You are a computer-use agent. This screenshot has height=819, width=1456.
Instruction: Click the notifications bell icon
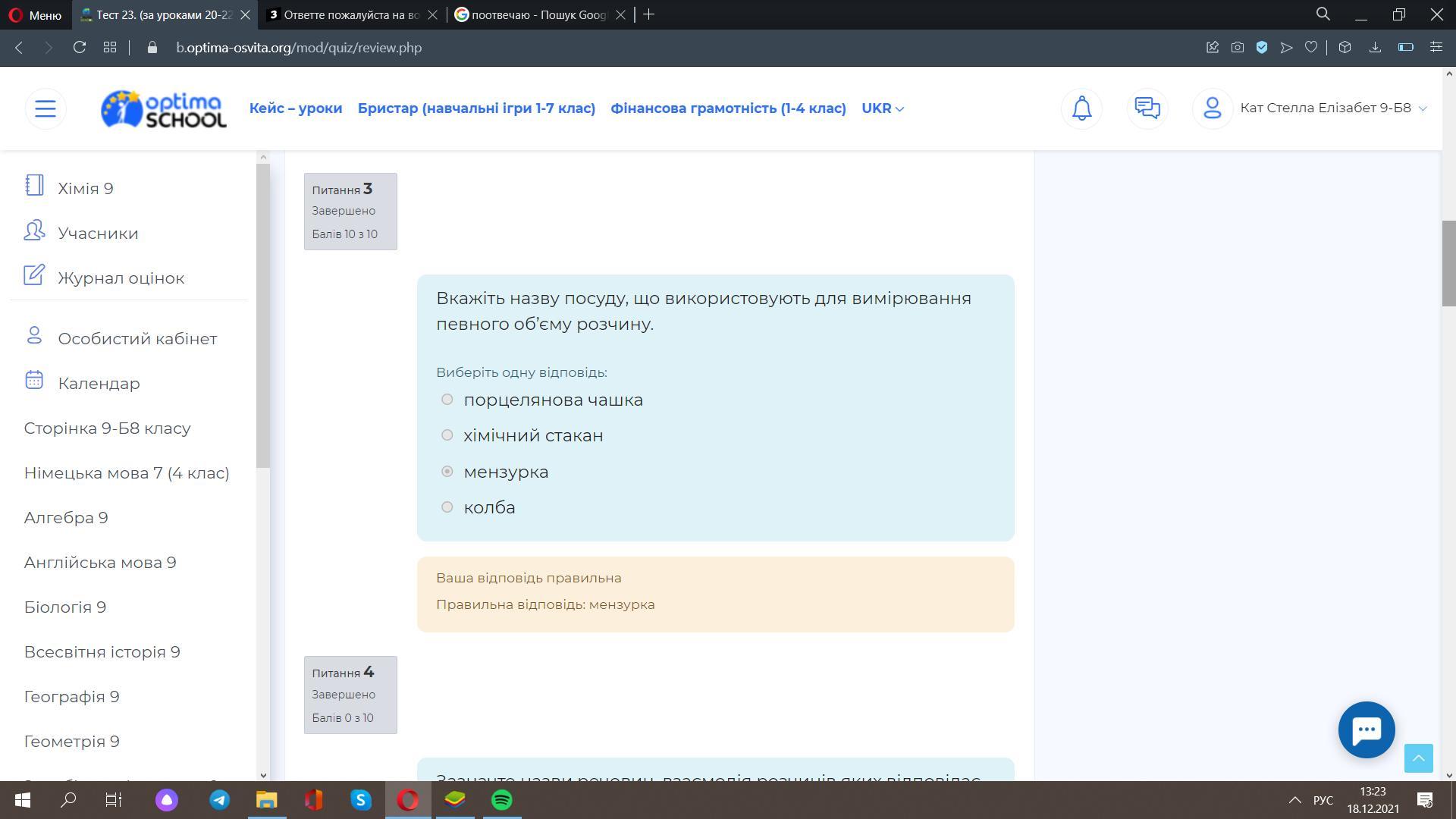click(1081, 108)
